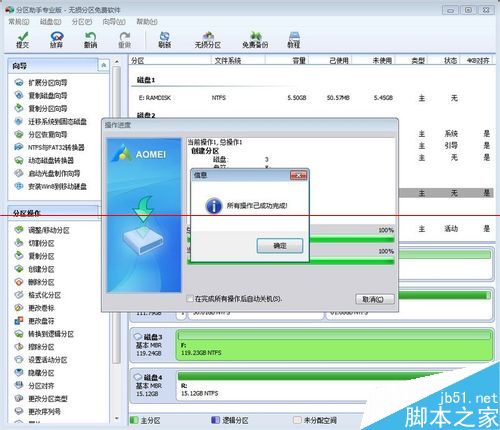
Task: Select 创建分区 operation
Action: click(35, 269)
